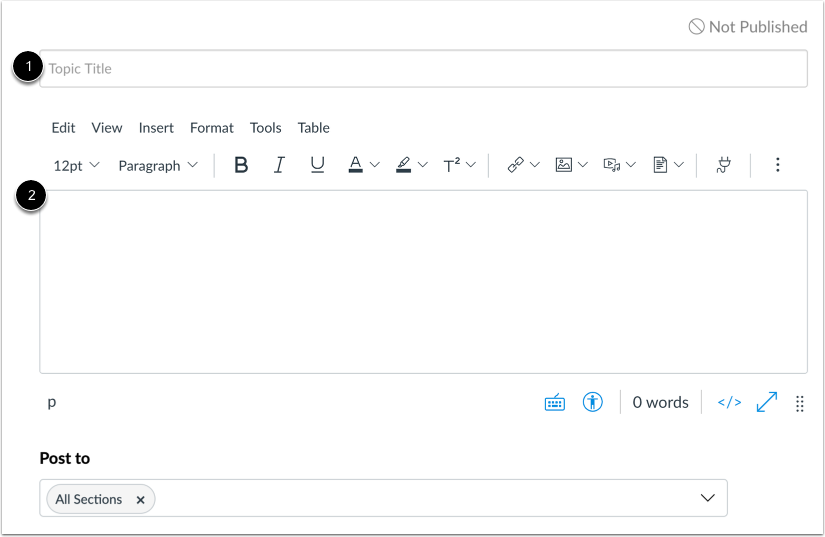825x537 pixels.
Task: Show more toolbar options (three dots)
Action: (x=778, y=165)
